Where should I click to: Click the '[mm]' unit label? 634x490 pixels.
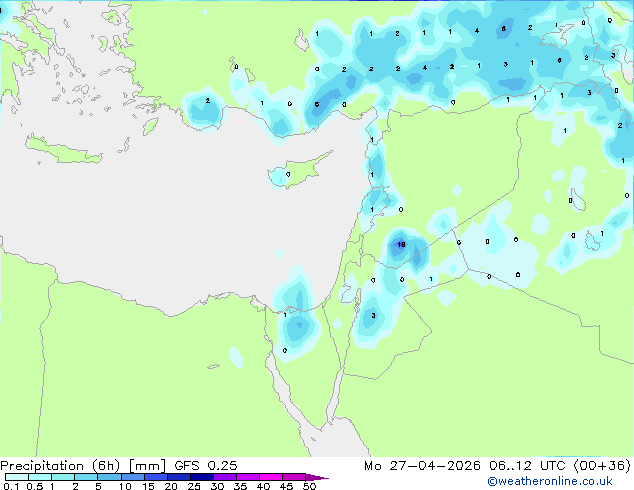point(148,466)
